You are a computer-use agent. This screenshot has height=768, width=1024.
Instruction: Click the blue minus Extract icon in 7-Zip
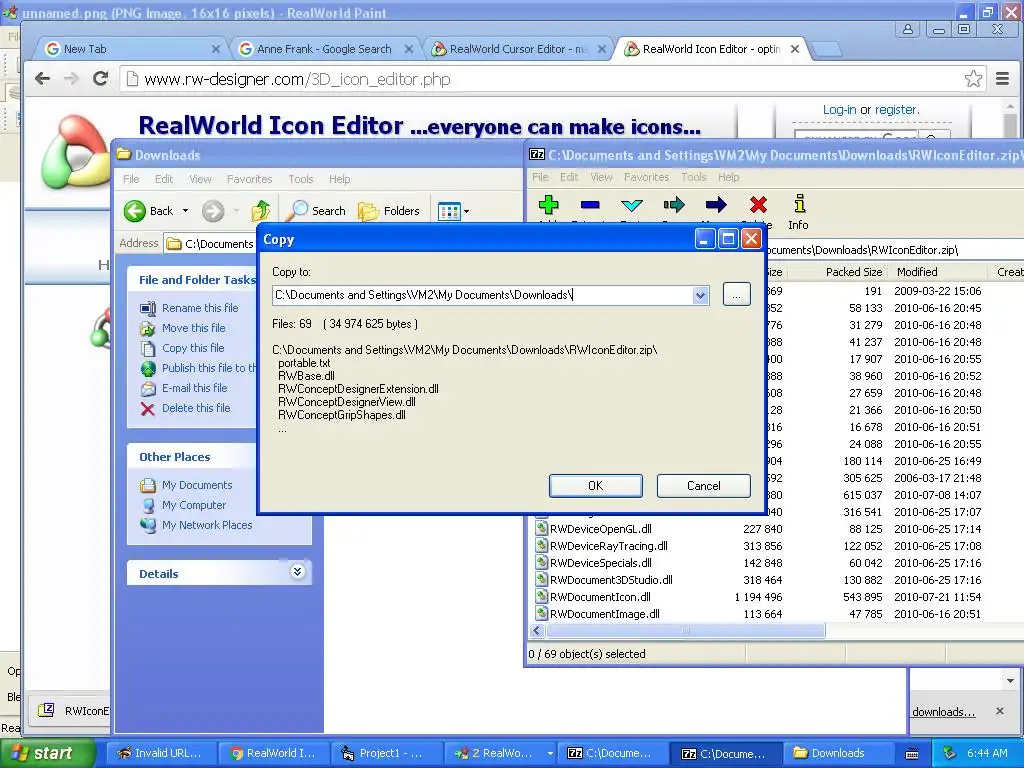click(x=590, y=205)
